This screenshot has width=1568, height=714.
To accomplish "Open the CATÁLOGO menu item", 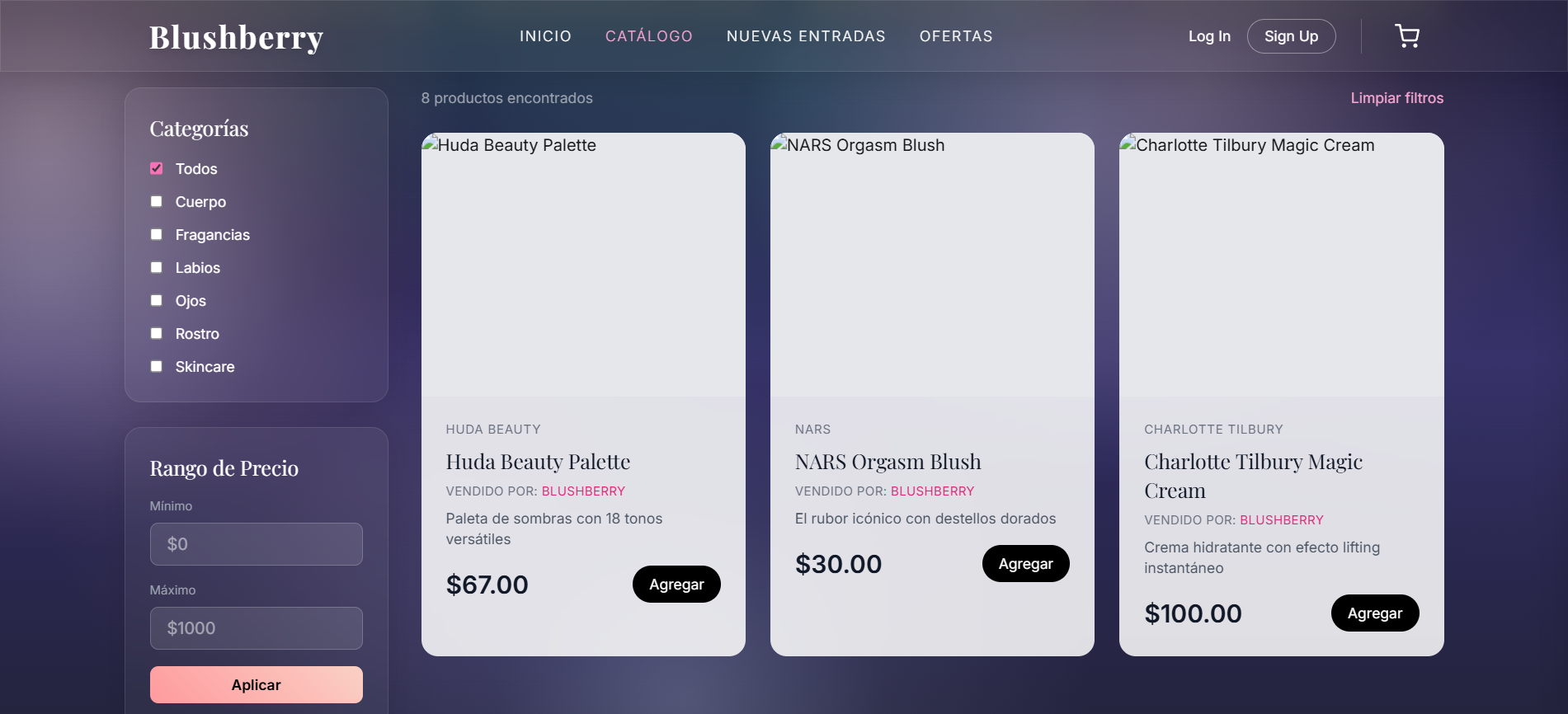I will [x=649, y=36].
